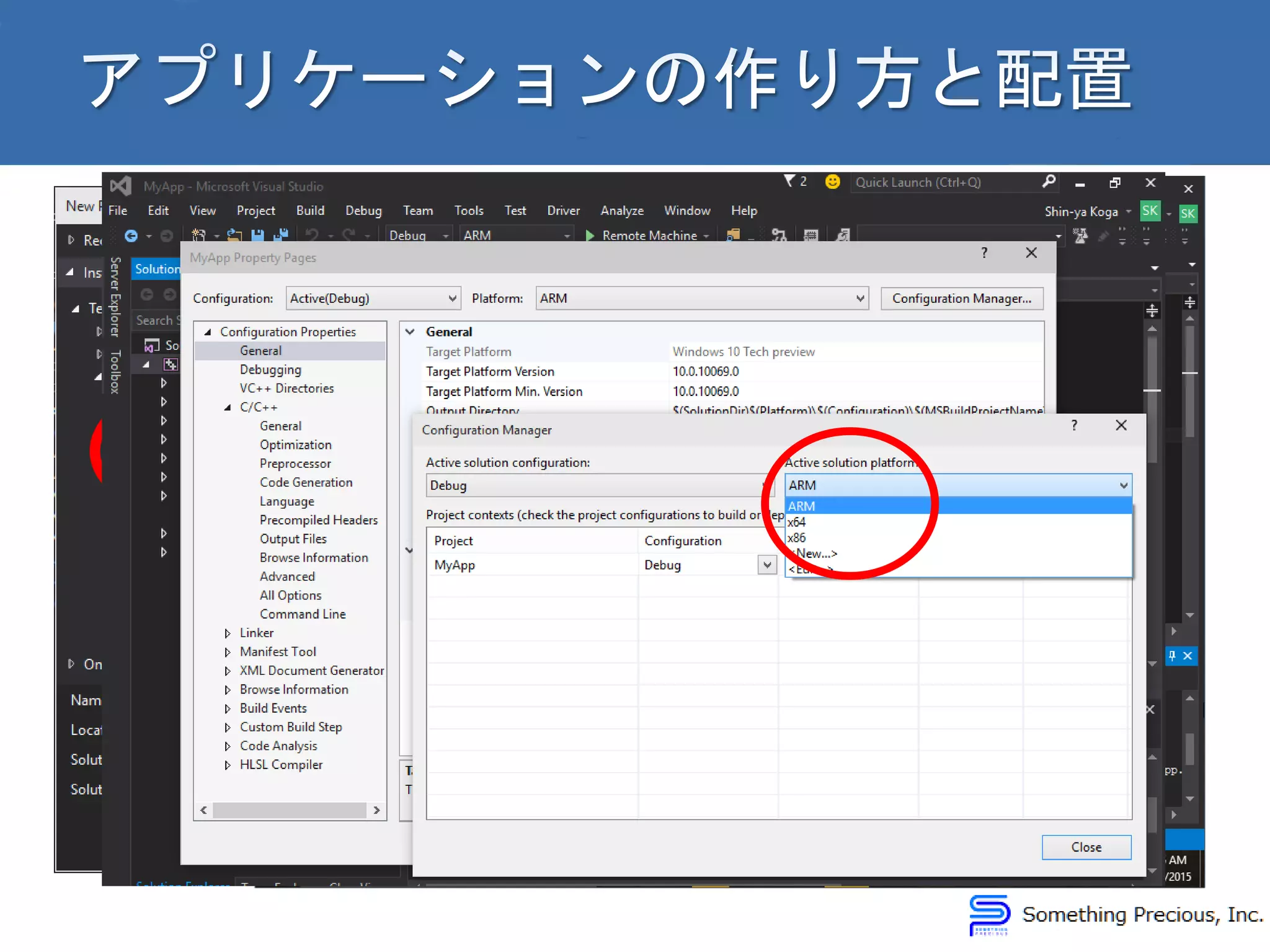1270x952 pixels.
Task: Click the green SK account avatar
Action: point(1150,211)
